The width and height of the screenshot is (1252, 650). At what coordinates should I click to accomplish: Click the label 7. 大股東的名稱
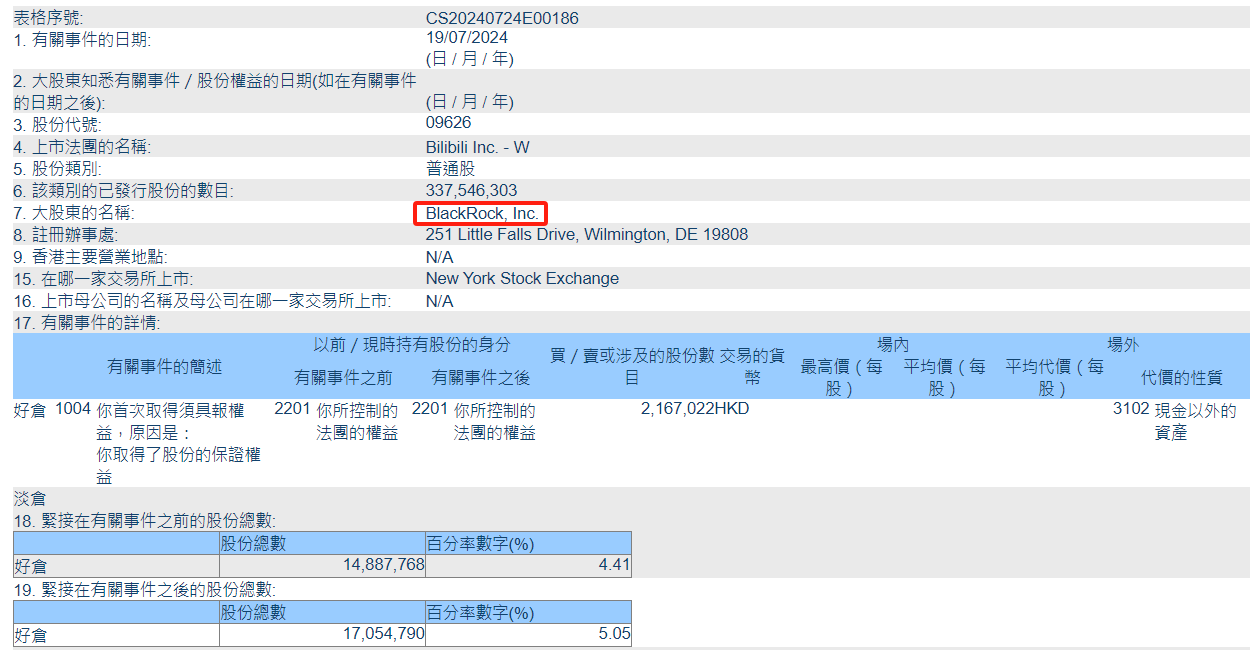74,213
